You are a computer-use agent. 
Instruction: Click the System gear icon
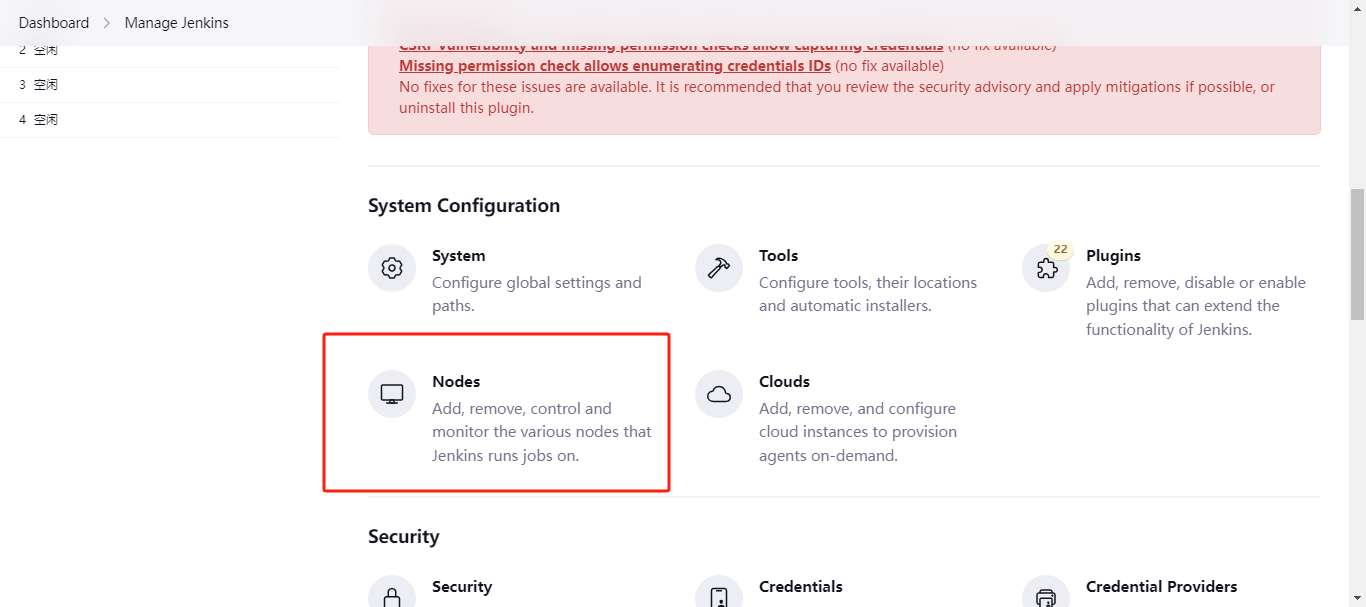pos(392,268)
